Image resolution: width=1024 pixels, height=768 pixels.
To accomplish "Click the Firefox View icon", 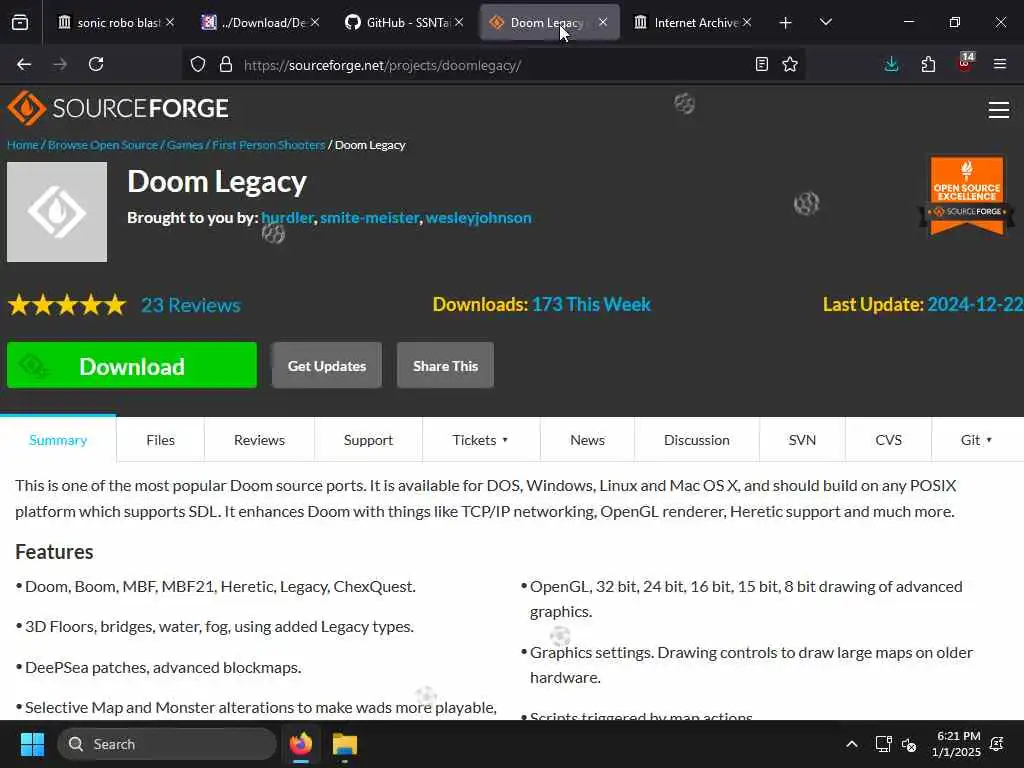I will click(20, 23).
